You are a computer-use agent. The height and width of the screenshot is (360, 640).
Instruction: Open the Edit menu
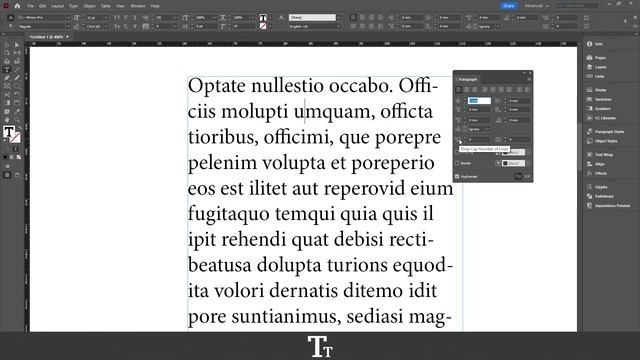point(42,6)
